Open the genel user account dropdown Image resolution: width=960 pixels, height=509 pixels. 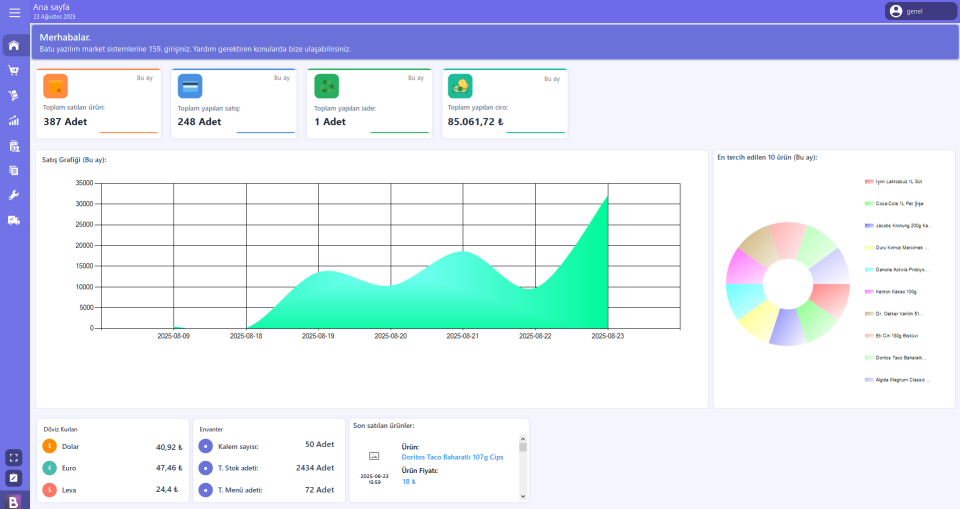(x=921, y=11)
